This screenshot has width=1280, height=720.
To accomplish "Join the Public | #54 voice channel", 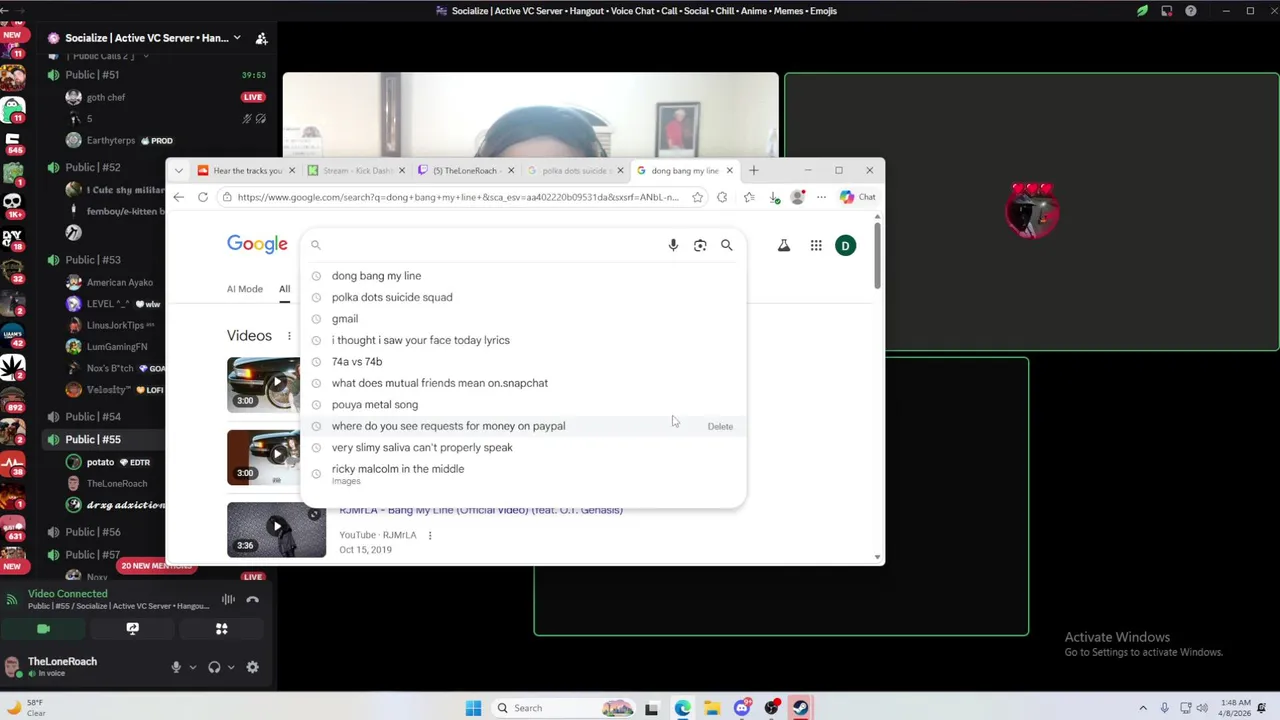I will coord(92,416).
